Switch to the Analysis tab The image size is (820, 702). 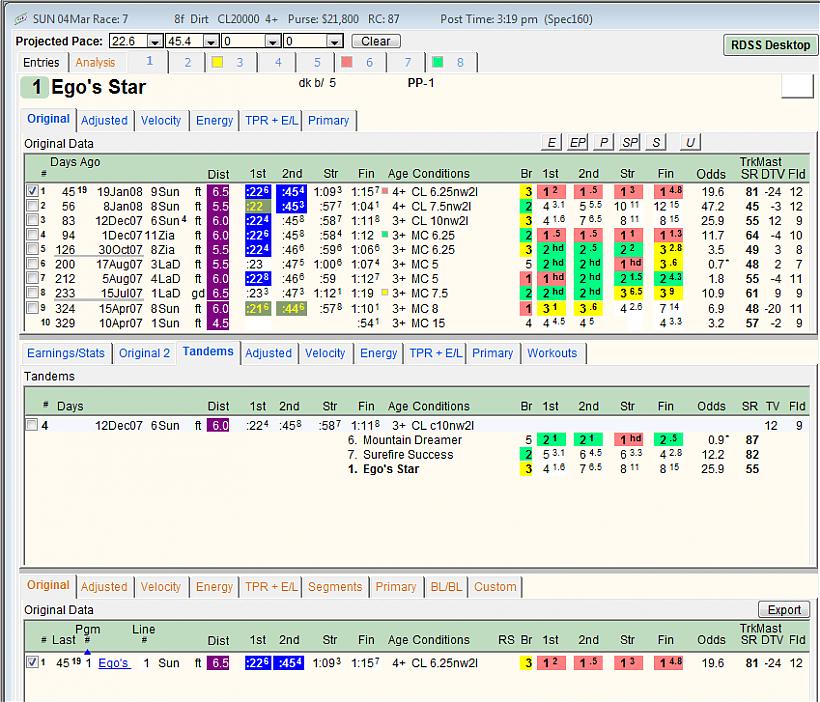[95, 63]
